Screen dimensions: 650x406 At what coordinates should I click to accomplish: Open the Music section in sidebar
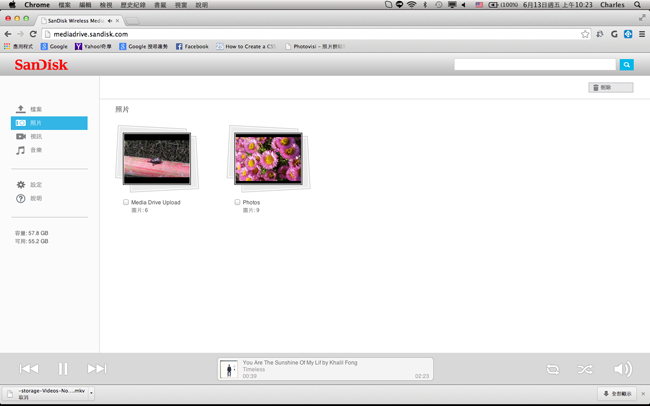coord(49,150)
